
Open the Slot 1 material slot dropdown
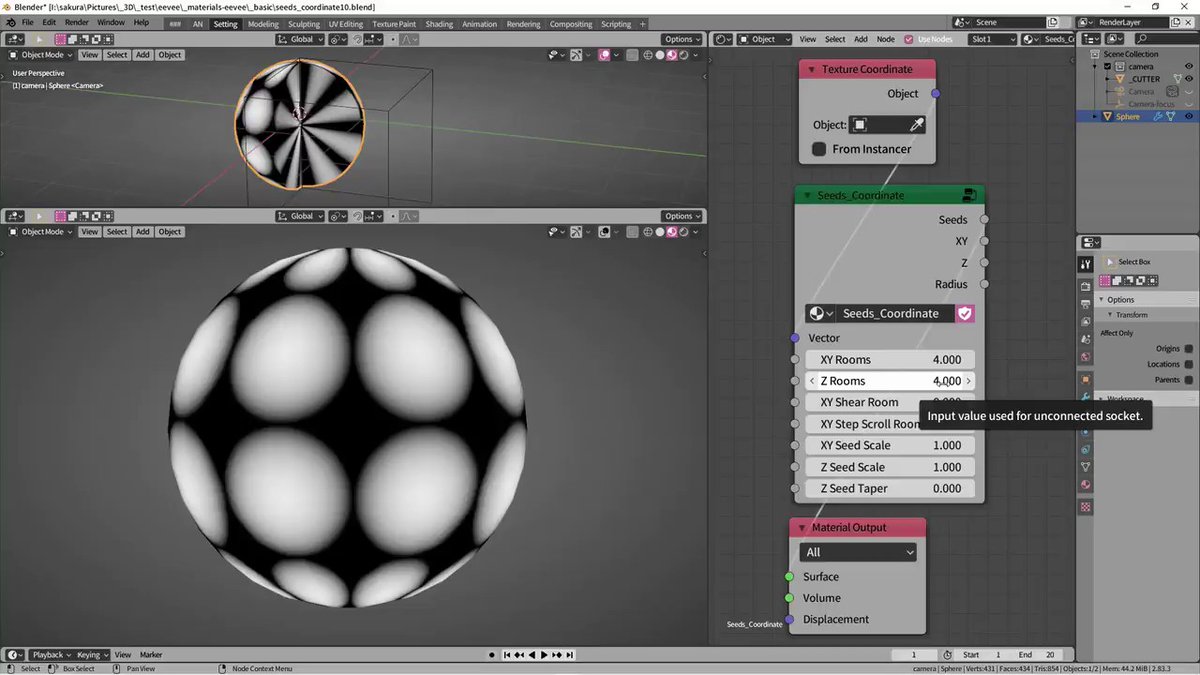[992, 39]
